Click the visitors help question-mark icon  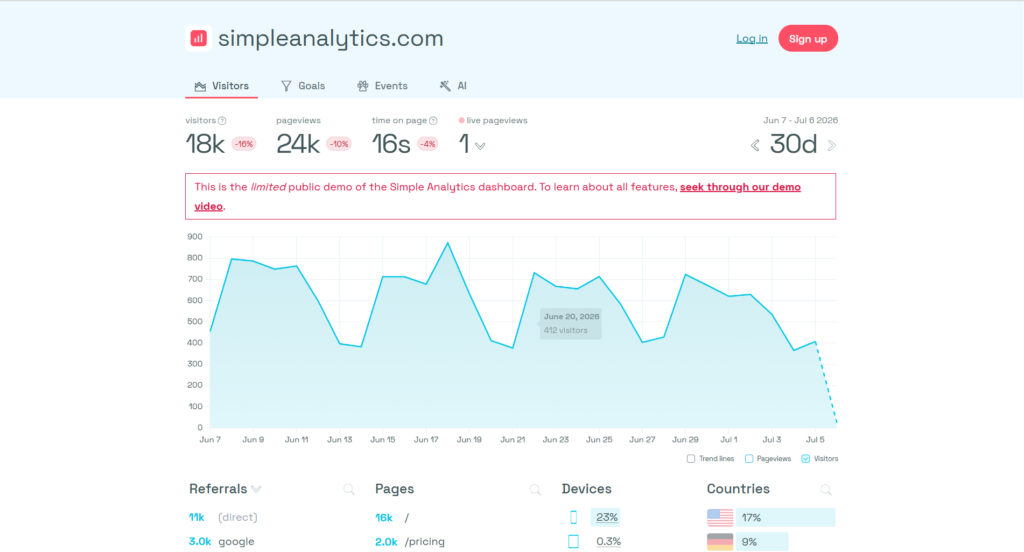point(222,121)
